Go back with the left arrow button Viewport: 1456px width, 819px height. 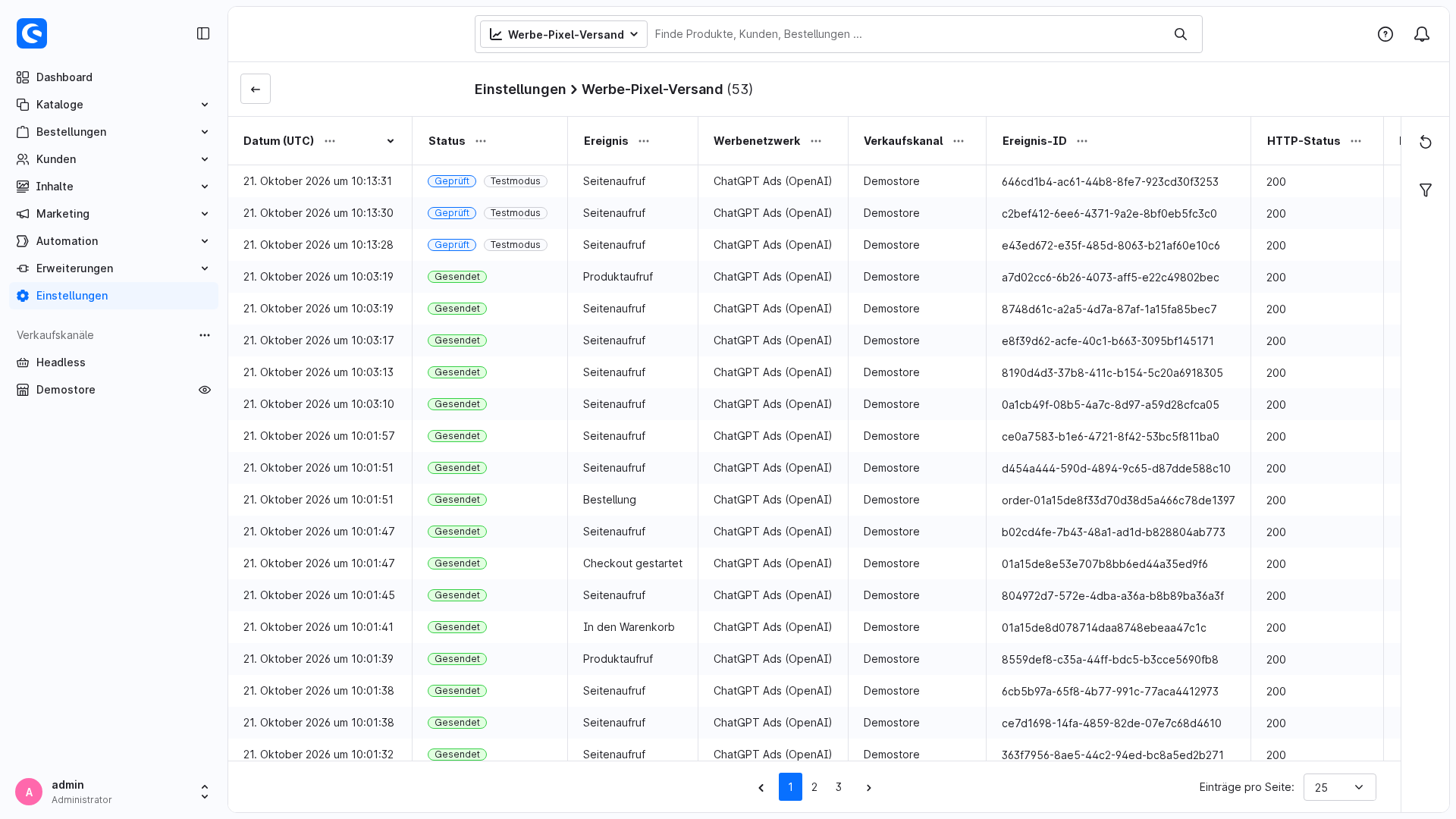[x=256, y=89]
